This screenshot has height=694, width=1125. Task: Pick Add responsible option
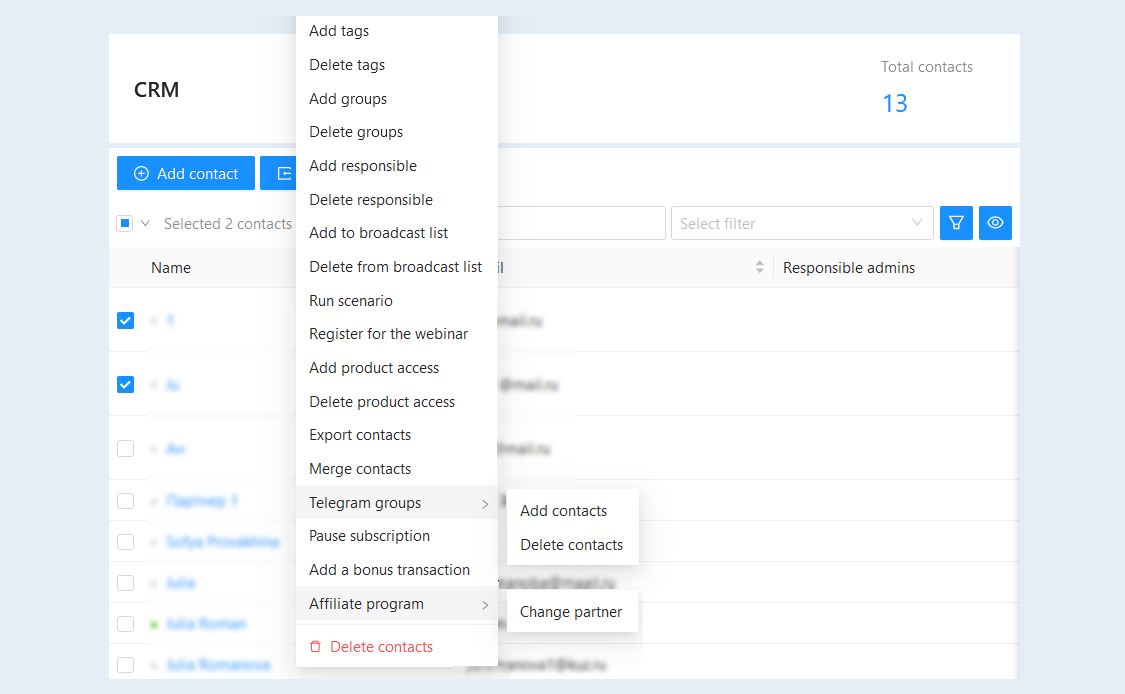pos(397,166)
